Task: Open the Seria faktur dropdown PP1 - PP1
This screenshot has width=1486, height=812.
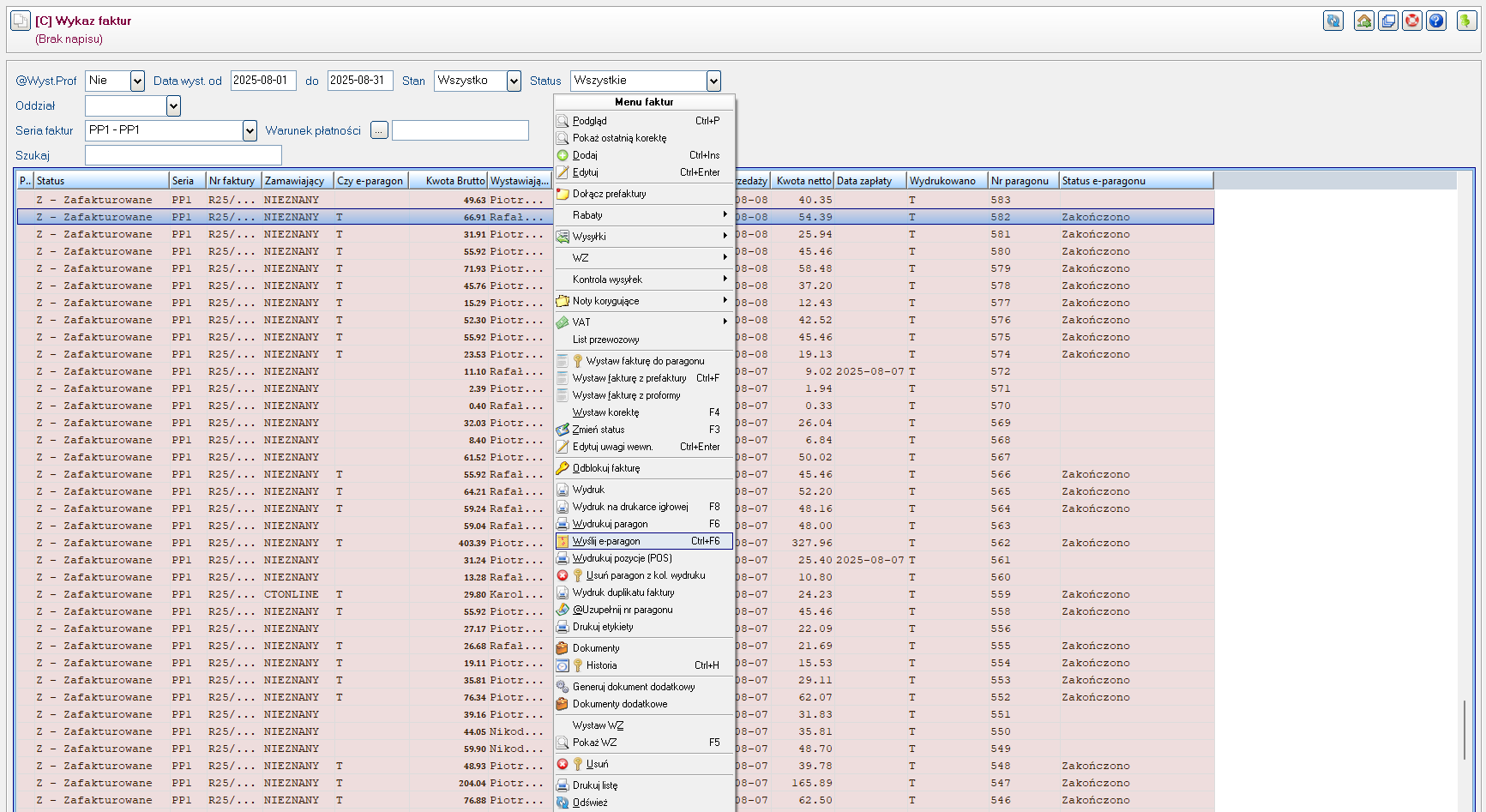Action: [250, 130]
